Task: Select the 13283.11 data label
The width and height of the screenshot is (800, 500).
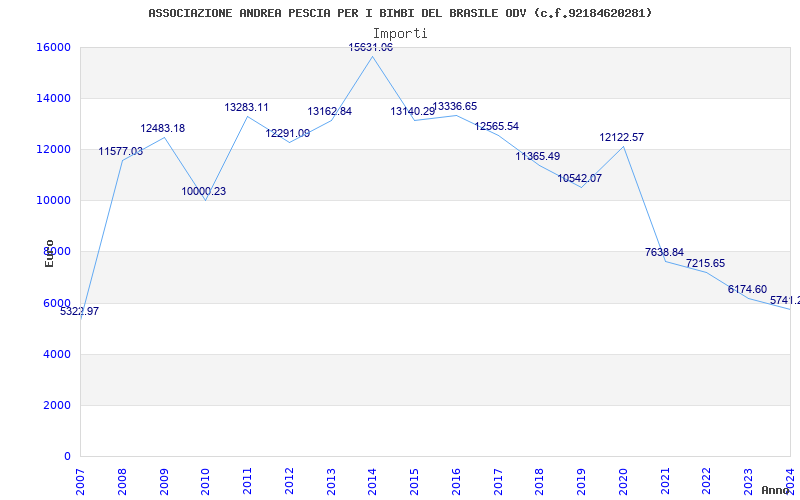Action: click(x=246, y=107)
